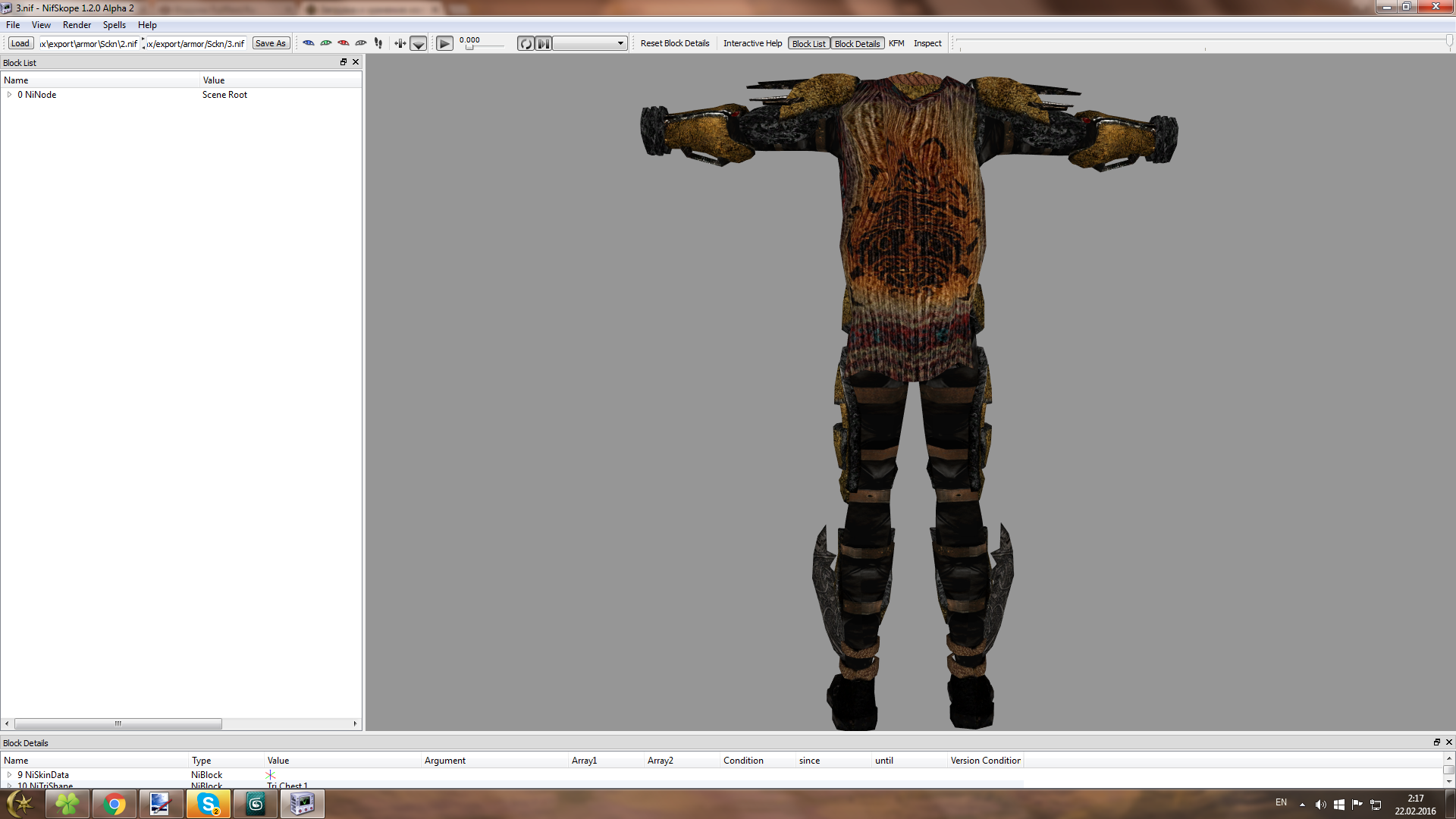Toggle the switch animation button
This screenshot has height=819, width=1456.
tap(544, 43)
